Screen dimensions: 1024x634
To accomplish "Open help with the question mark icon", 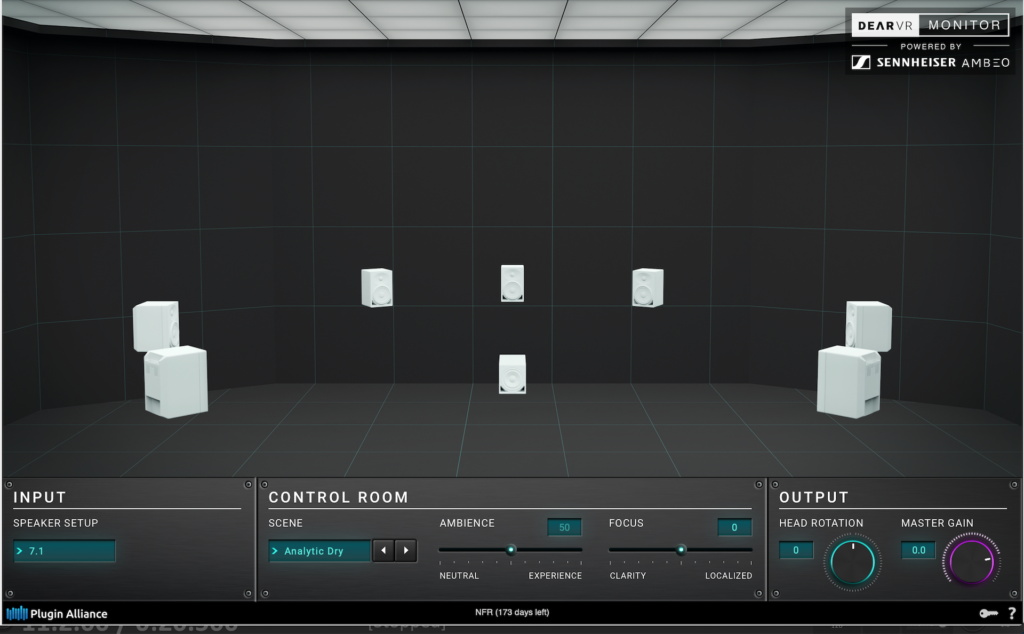I will pos(1011,613).
